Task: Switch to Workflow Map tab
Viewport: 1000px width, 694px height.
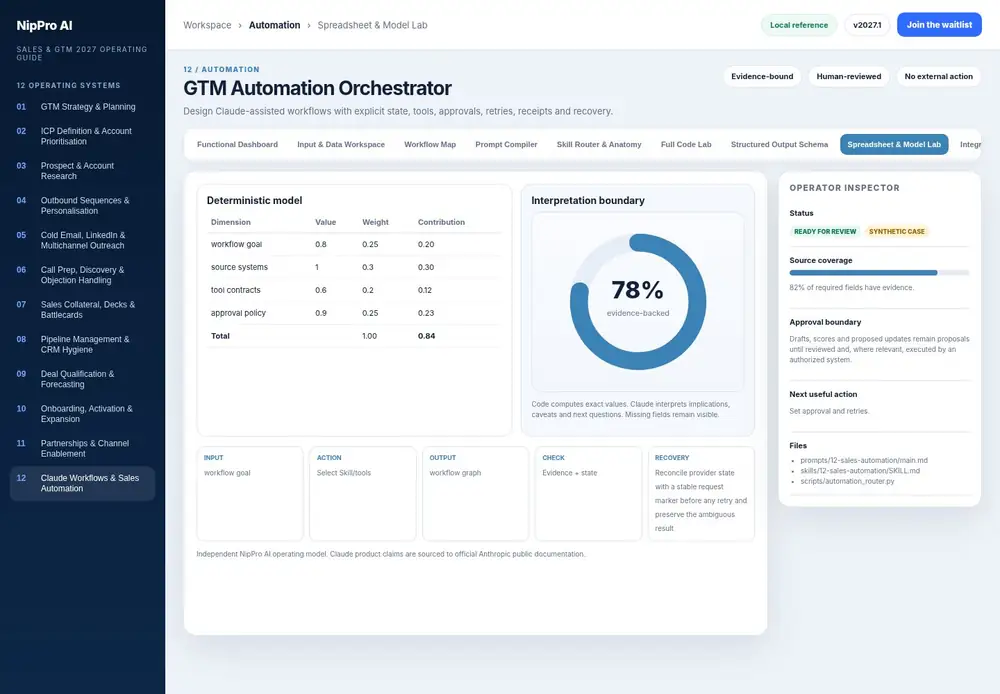Action: point(430,145)
